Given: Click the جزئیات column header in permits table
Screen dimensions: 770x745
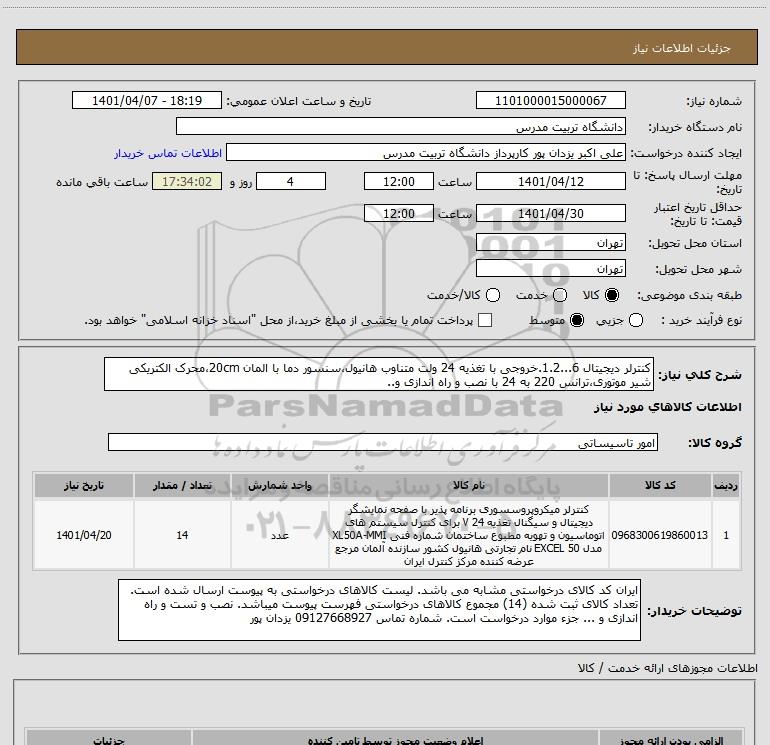Looking at the screenshot, I should coord(109,739).
